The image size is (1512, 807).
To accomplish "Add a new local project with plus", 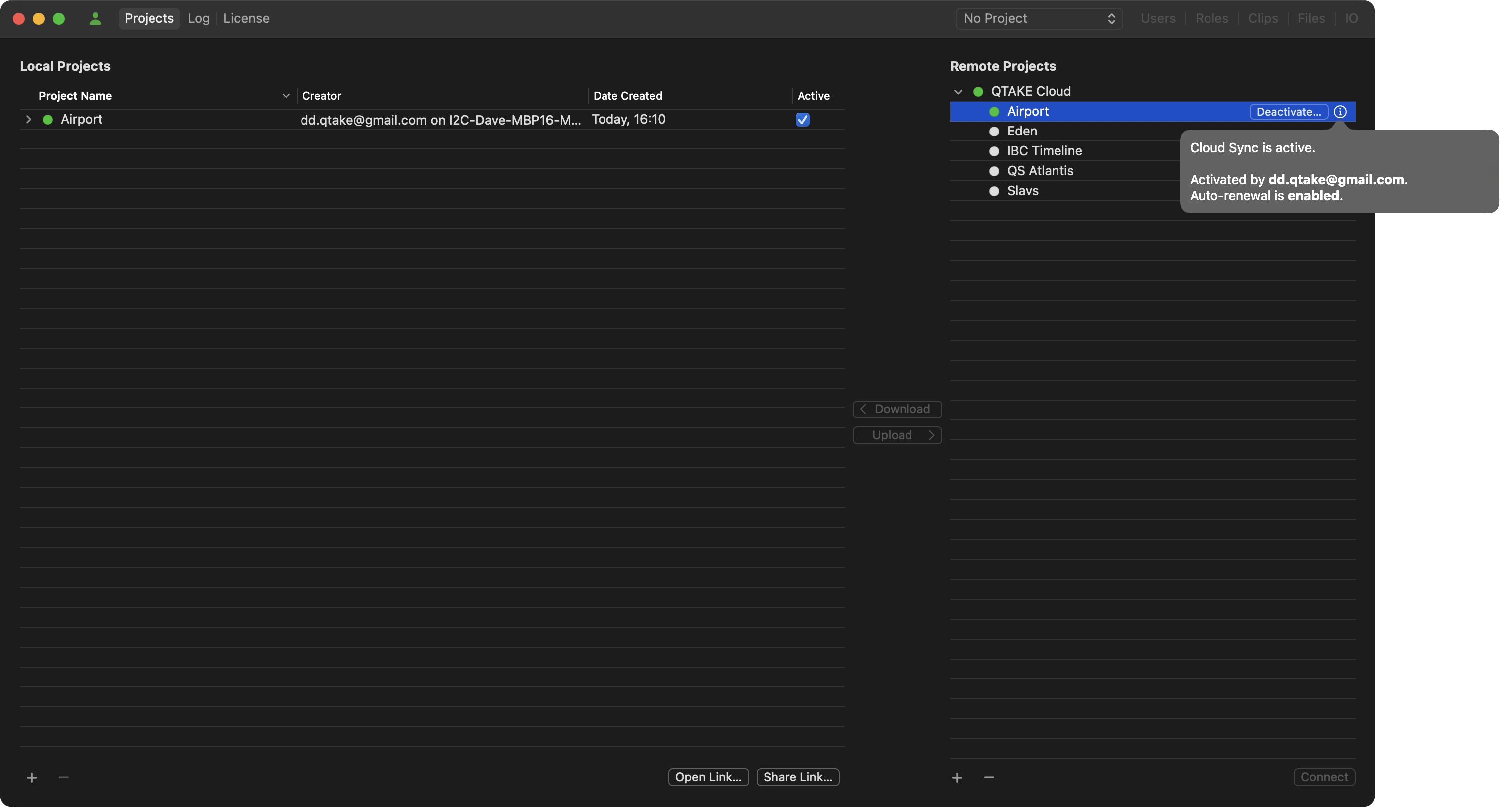I will click(x=32, y=777).
